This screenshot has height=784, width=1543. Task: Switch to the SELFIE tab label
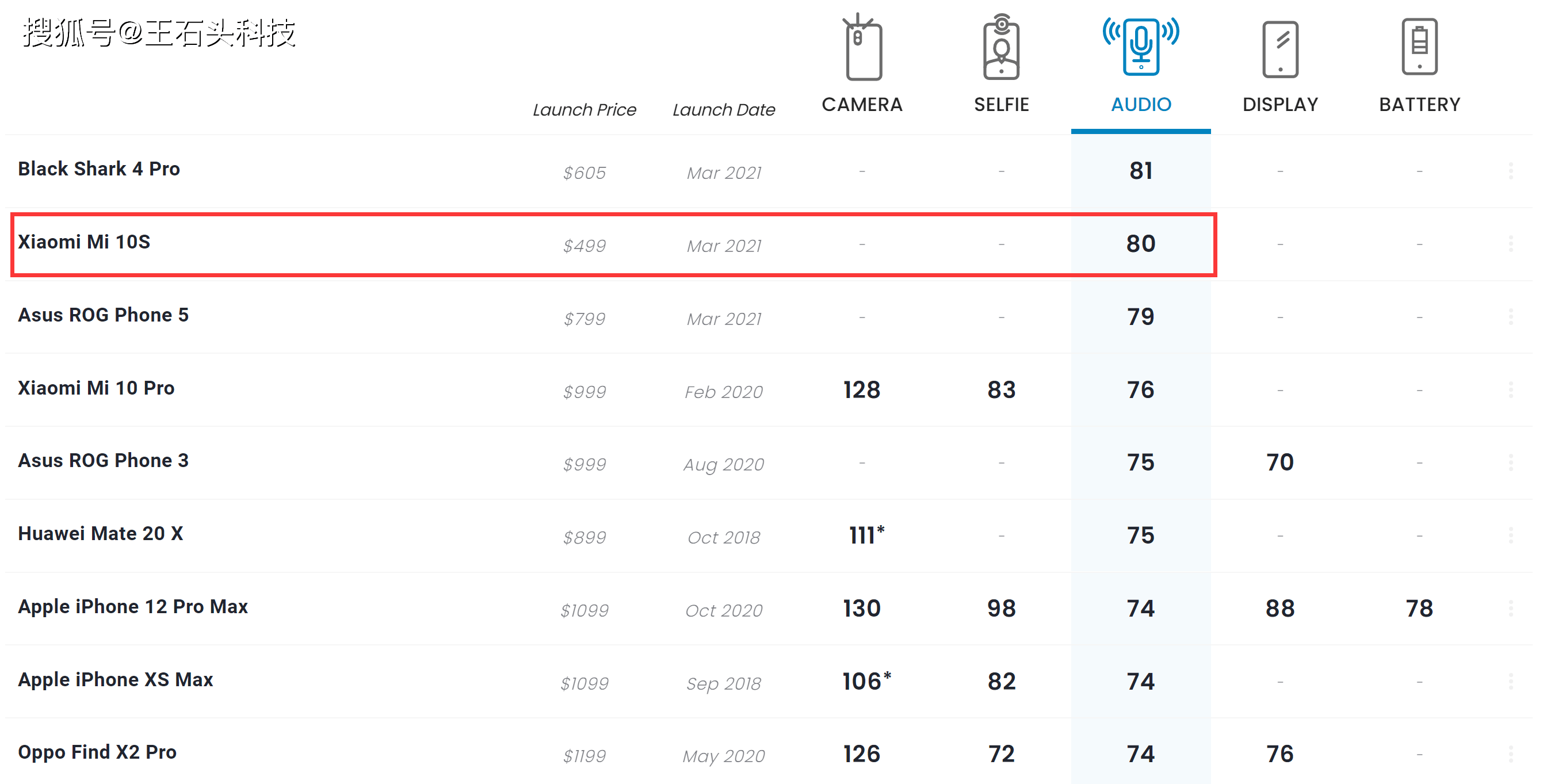click(1001, 105)
